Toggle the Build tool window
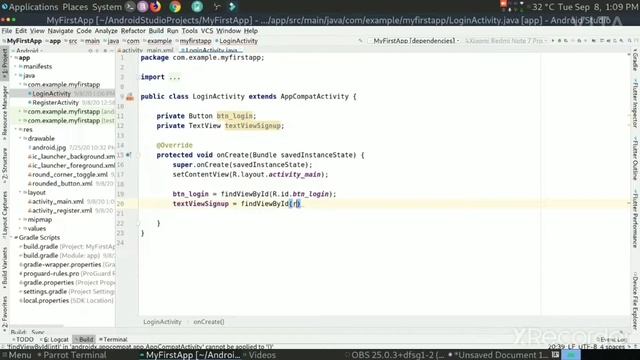This screenshot has width=640, height=360. (84, 340)
